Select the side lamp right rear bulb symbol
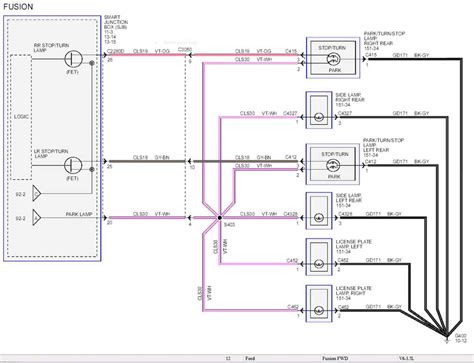474x363 pixels. pos(319,117)
